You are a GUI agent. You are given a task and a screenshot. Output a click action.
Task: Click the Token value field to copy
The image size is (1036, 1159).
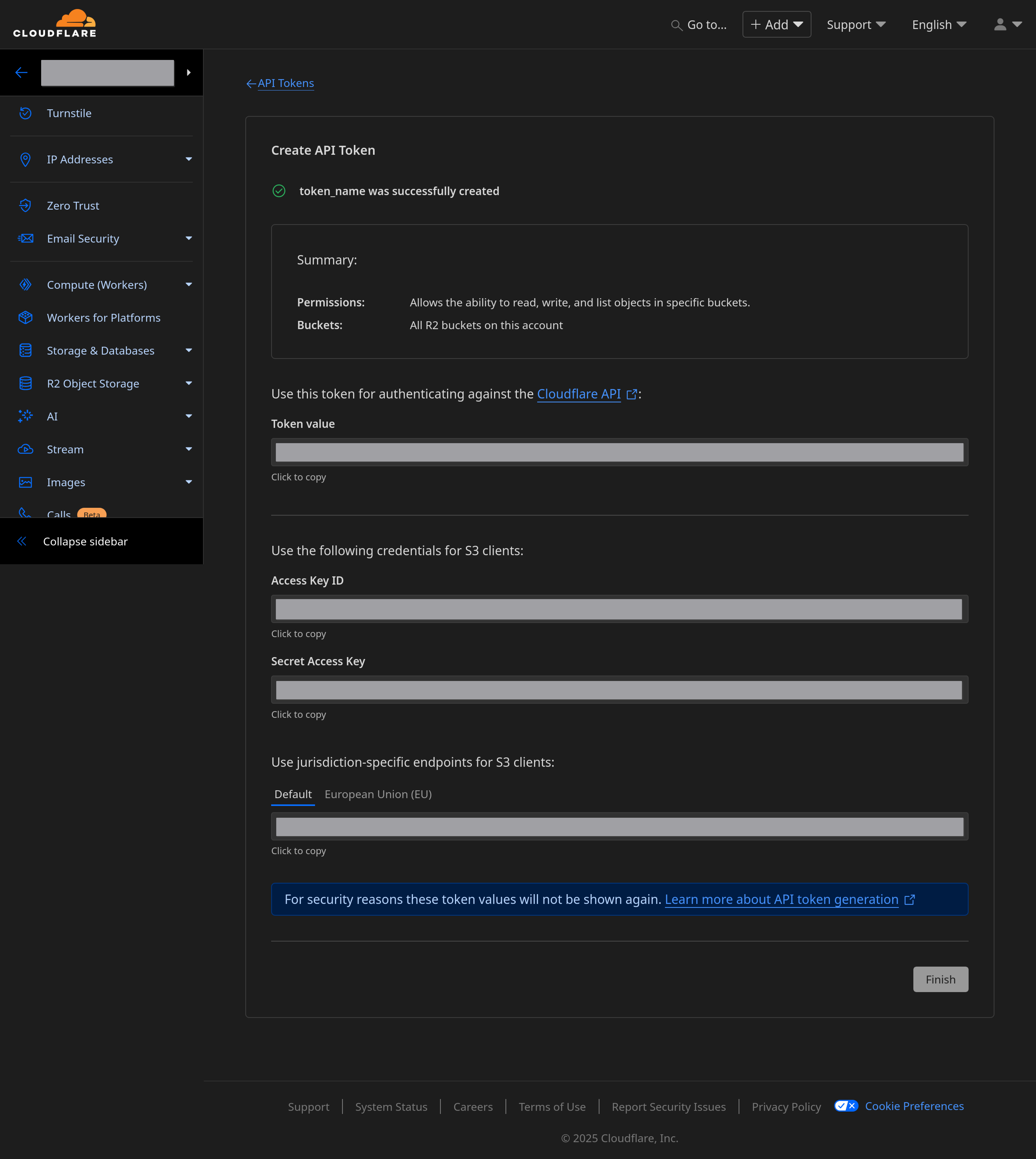(x=619, y=452)
